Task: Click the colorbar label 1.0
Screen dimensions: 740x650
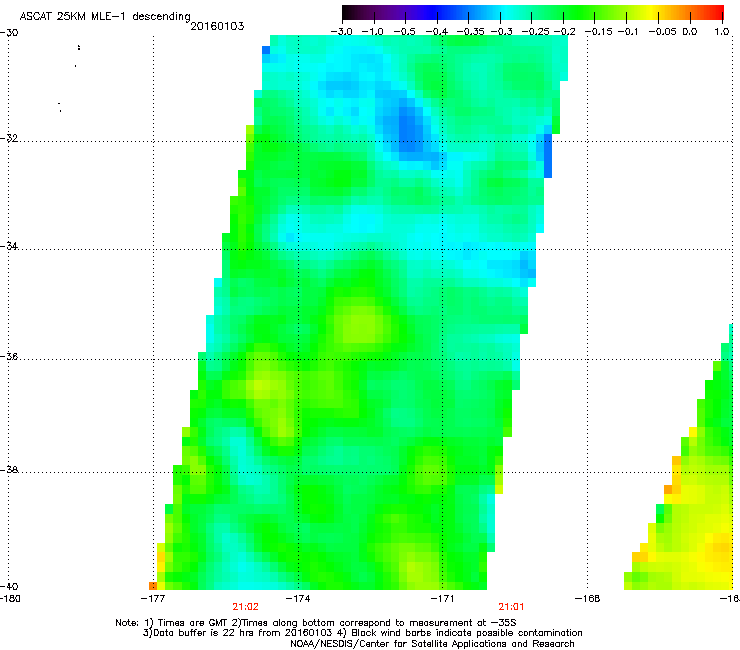Action: [x=722, y=32]
